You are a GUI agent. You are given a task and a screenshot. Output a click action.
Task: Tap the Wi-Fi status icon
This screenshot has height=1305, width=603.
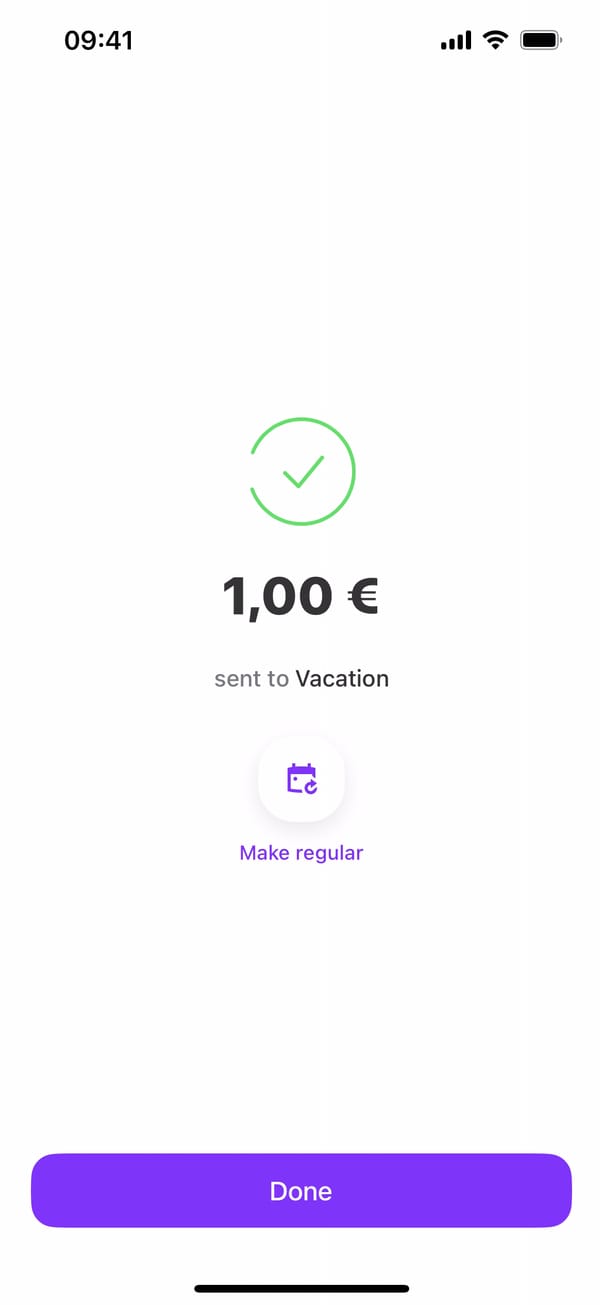494,40
